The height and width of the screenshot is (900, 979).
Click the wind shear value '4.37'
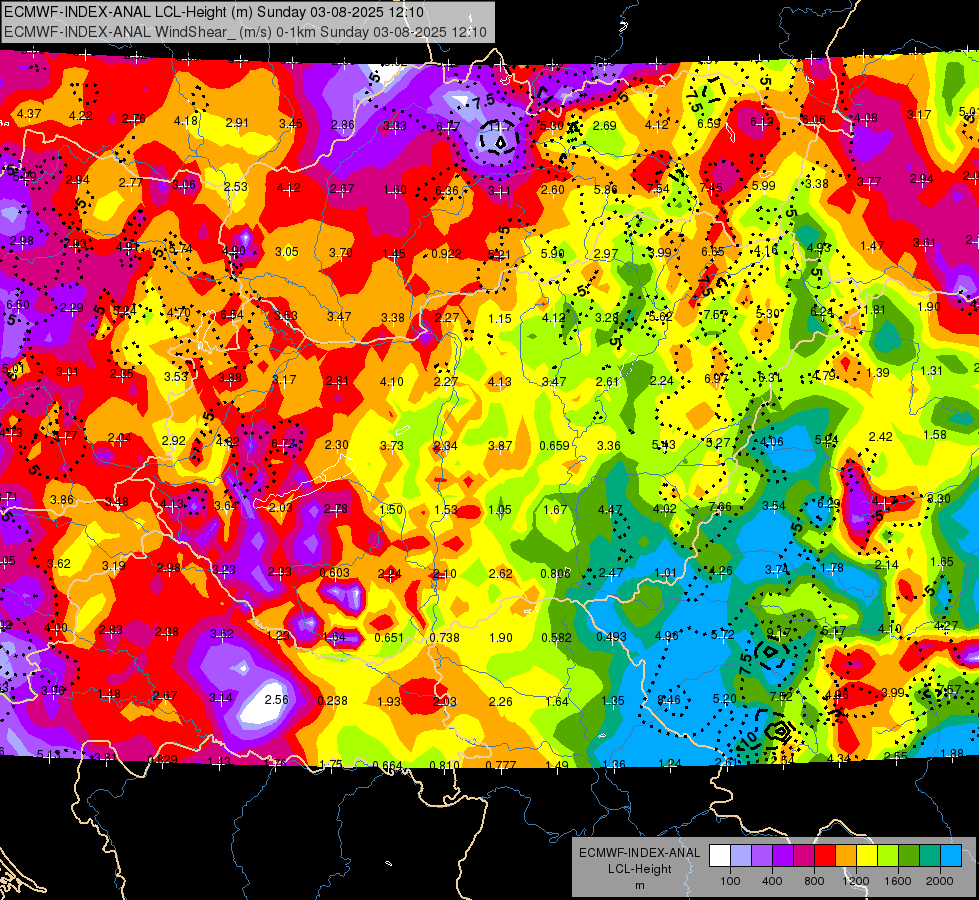tap(29, 114)
